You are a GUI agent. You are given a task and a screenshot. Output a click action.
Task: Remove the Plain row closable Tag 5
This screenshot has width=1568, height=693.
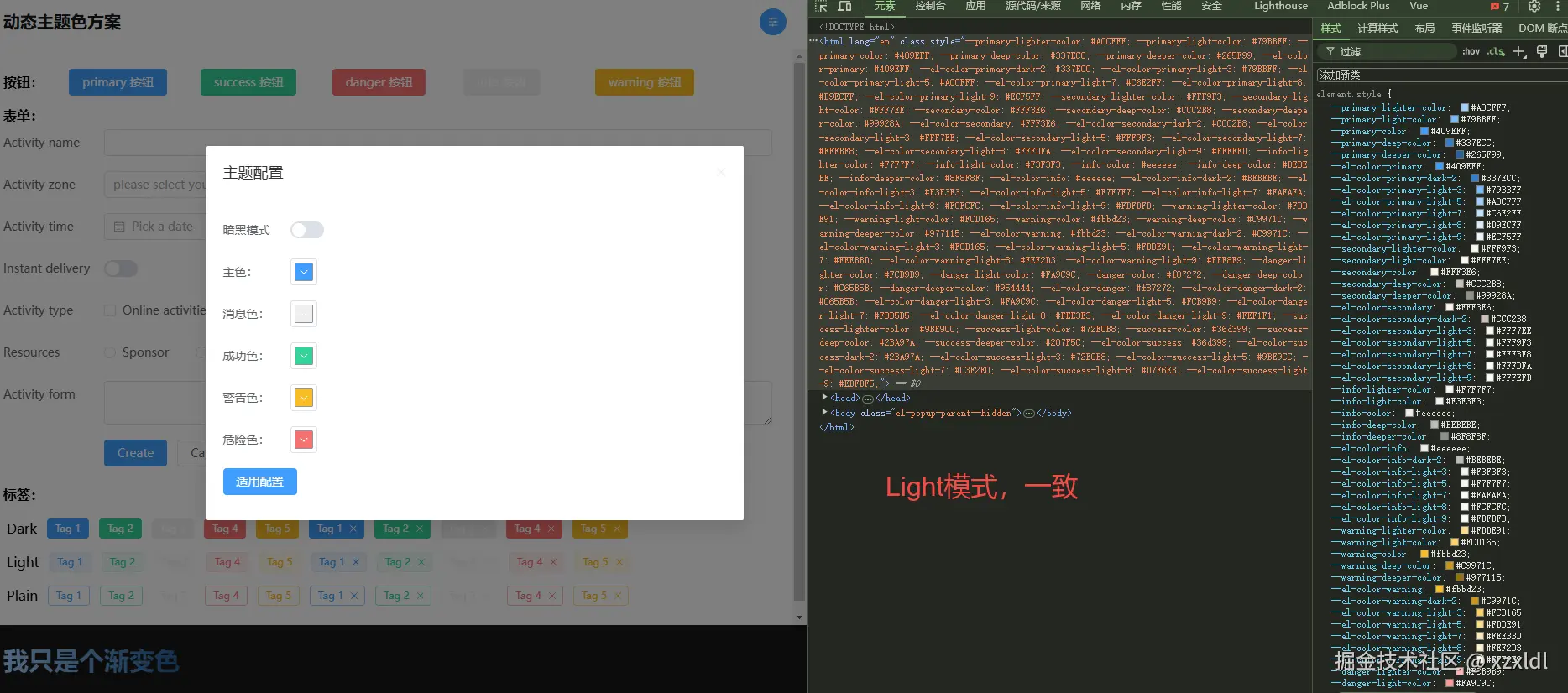[618, 596]
